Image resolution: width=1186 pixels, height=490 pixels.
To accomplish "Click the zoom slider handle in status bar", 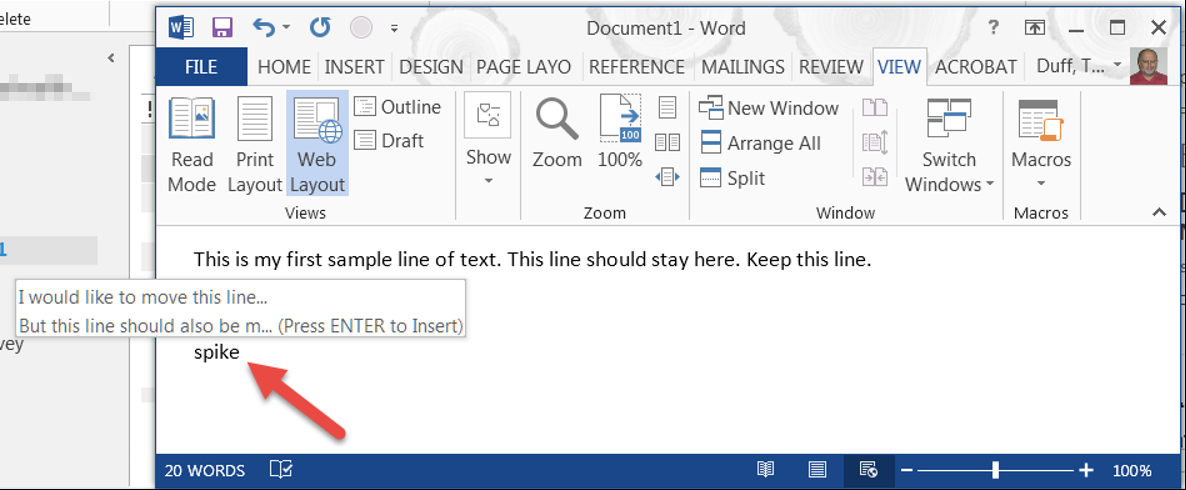I will [x=995, y=470].
